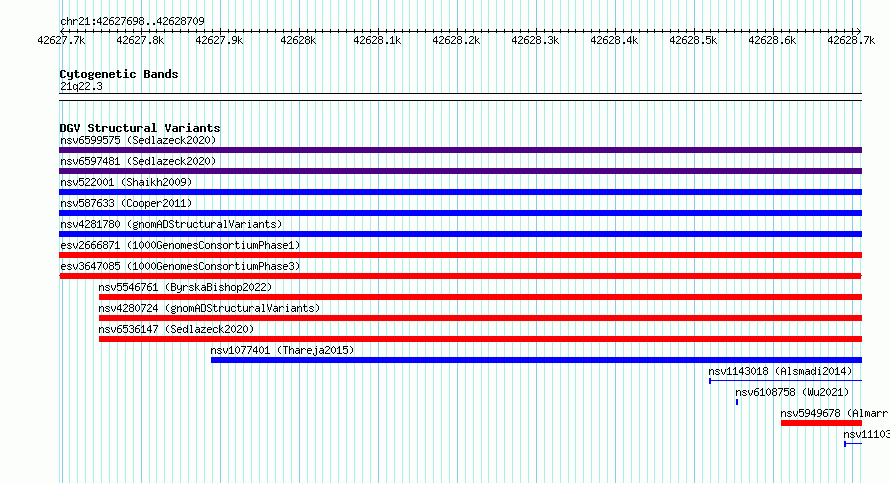Click the 42628.4k ruler tick label
Screen dimensions: 890x483
point(614,40)
